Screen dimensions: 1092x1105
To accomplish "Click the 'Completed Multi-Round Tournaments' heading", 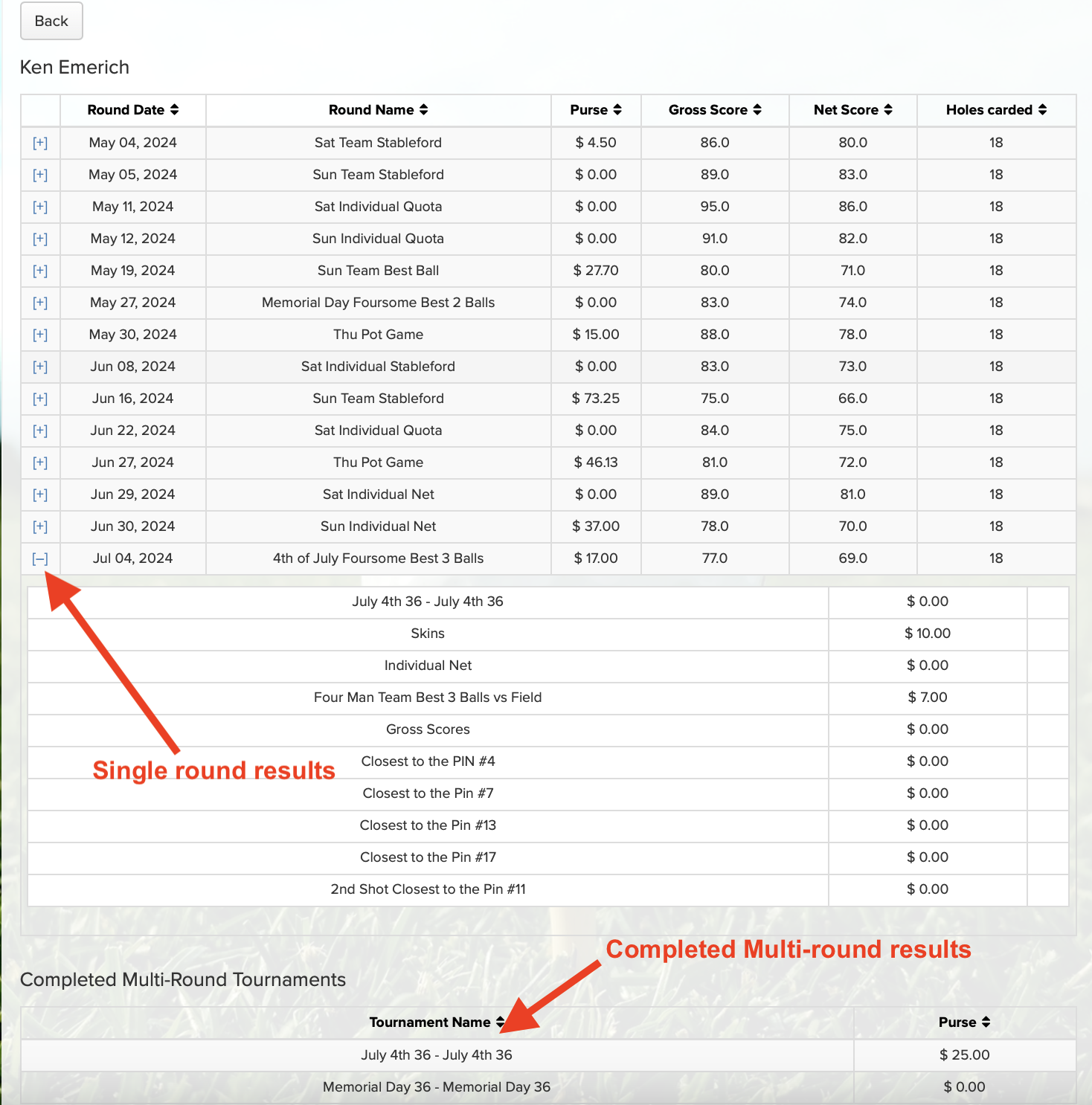I will pyautogui.click(x=183, y=980).
